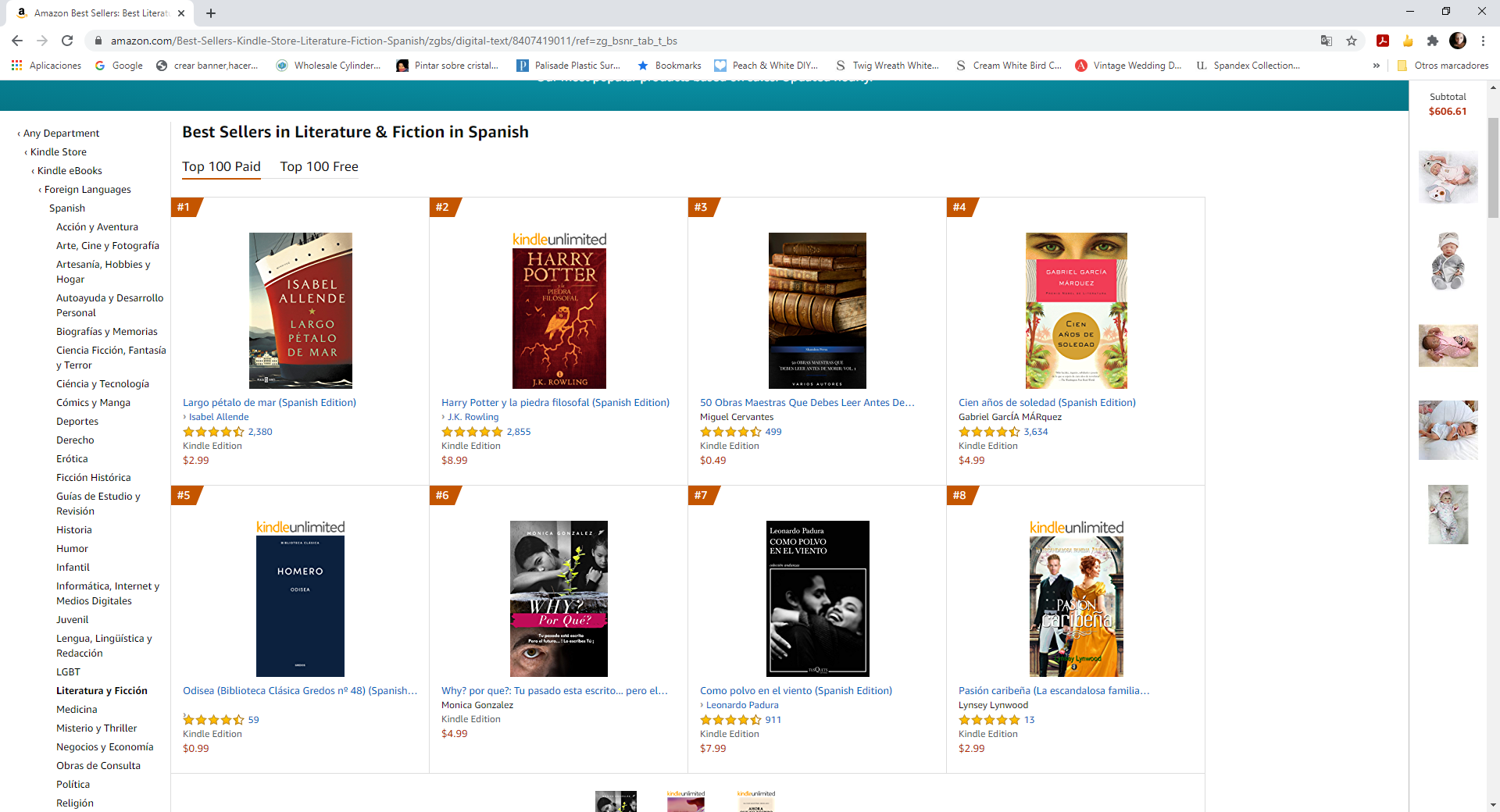This screenshot has height=812, width=1500.
Task: Open the Chrome extensions puzzle icon
Action: click(1432, 41)
